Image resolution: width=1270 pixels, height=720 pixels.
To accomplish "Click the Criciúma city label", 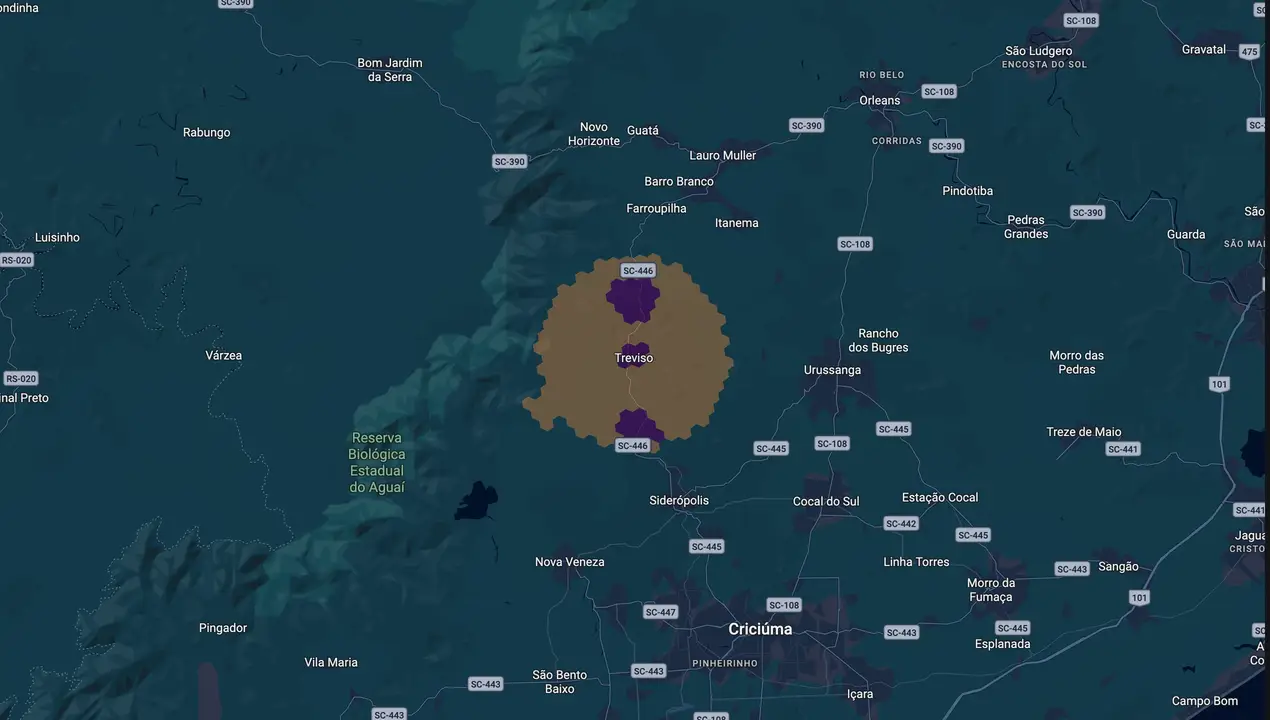I will (x=760, y=629).
